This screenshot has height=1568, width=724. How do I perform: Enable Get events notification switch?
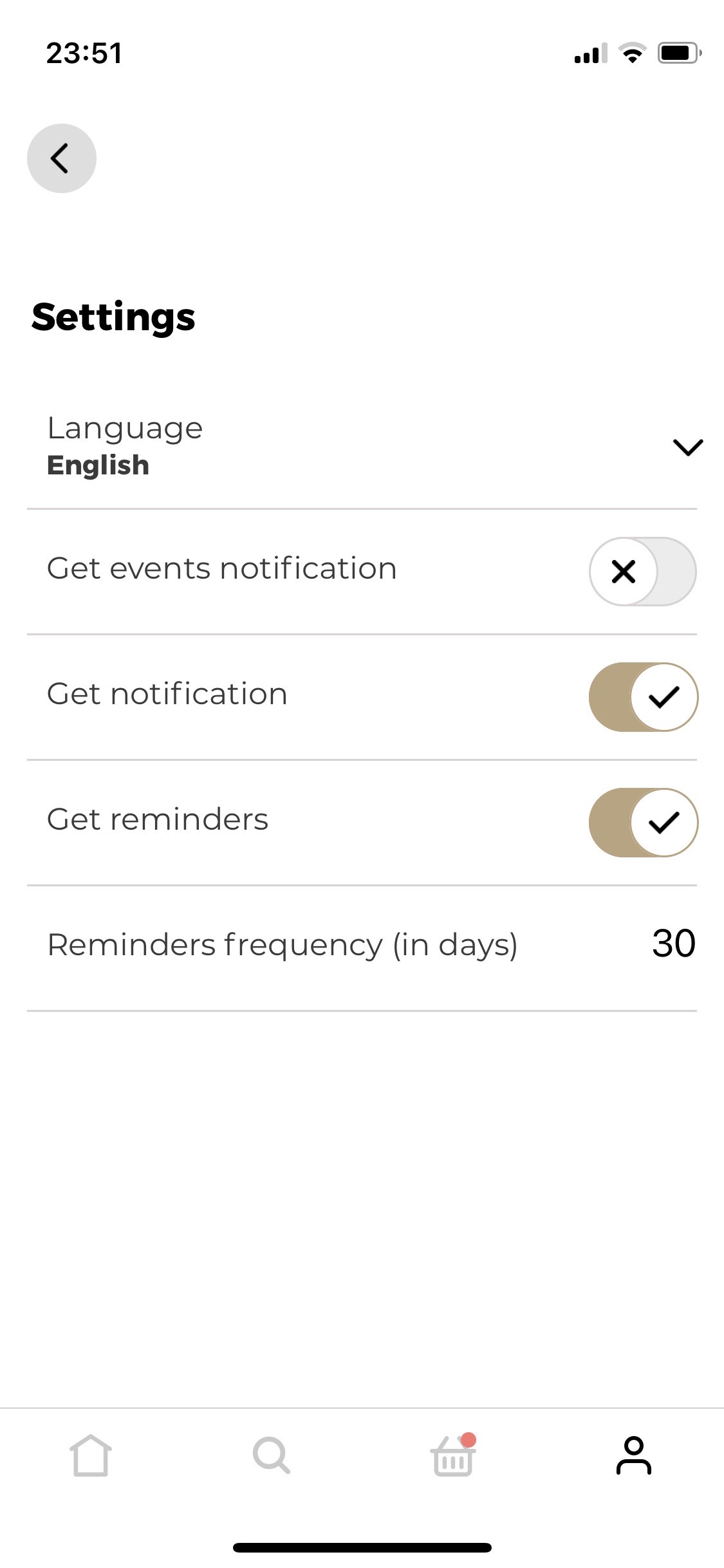(x=642, y=572)
